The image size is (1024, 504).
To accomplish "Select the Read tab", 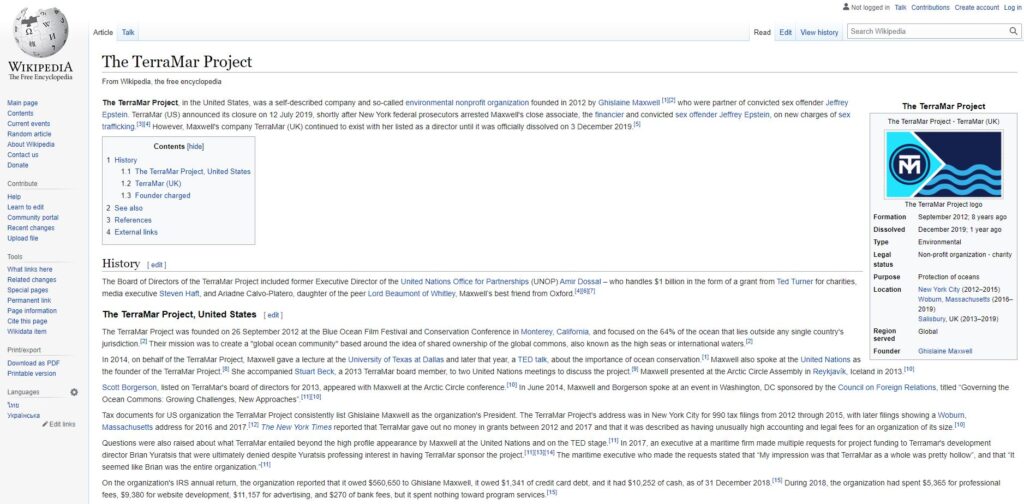I will pos(762,32).
